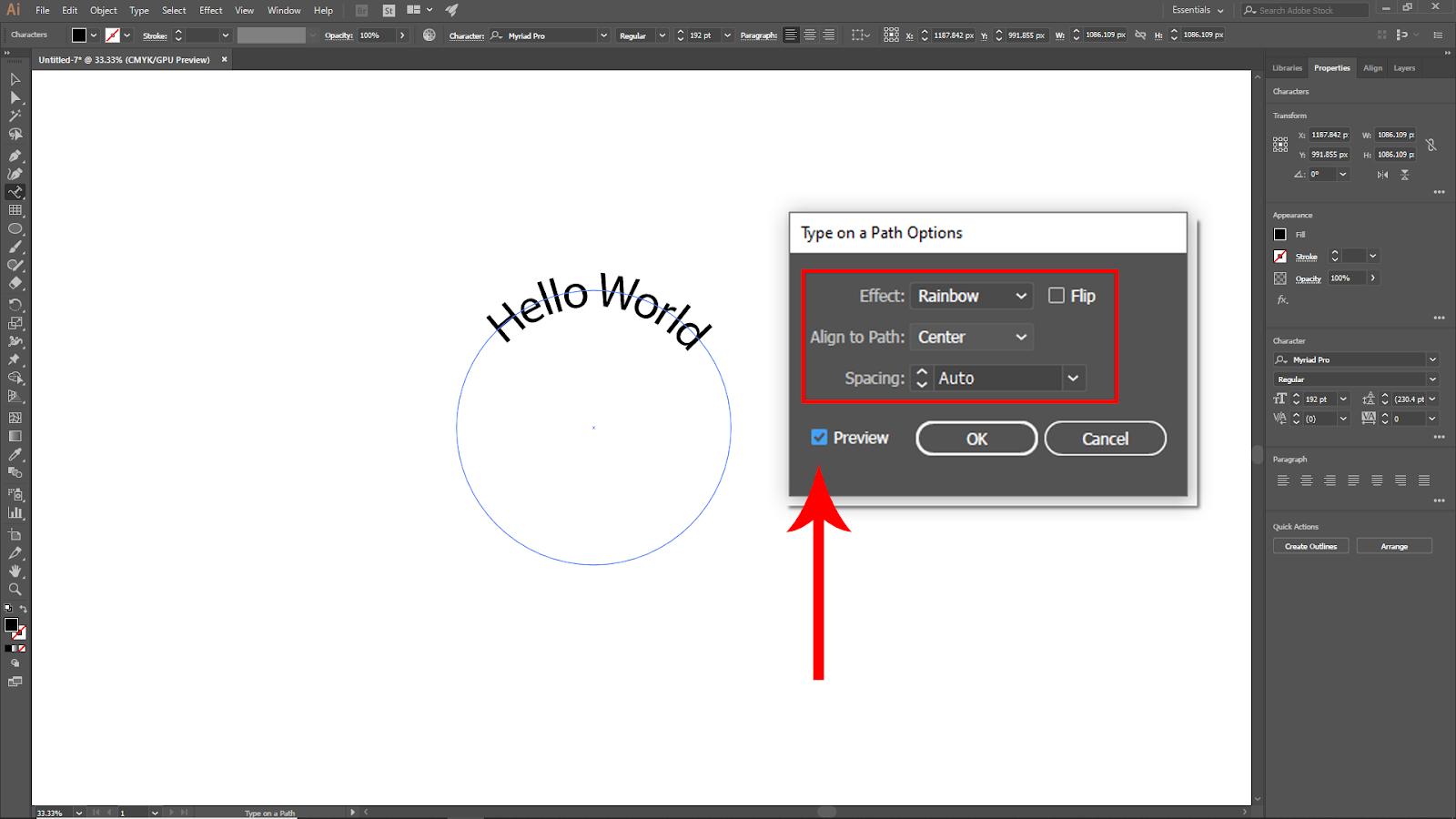Enable the Flip checkbox
The image size is (1456, 819).
[x=1057, y=296]
